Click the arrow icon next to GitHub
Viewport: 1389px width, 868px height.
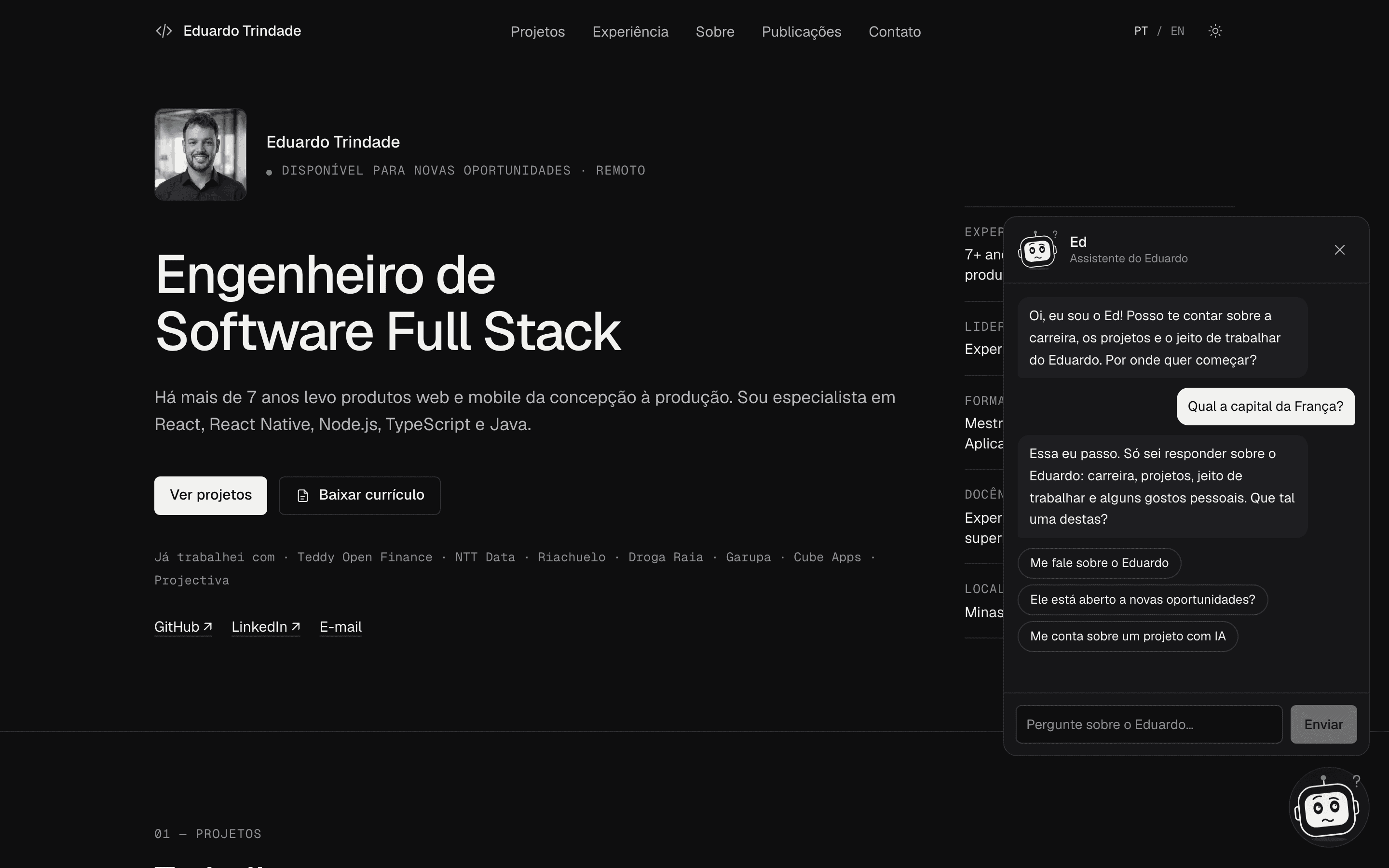click(x=208, y=626)
